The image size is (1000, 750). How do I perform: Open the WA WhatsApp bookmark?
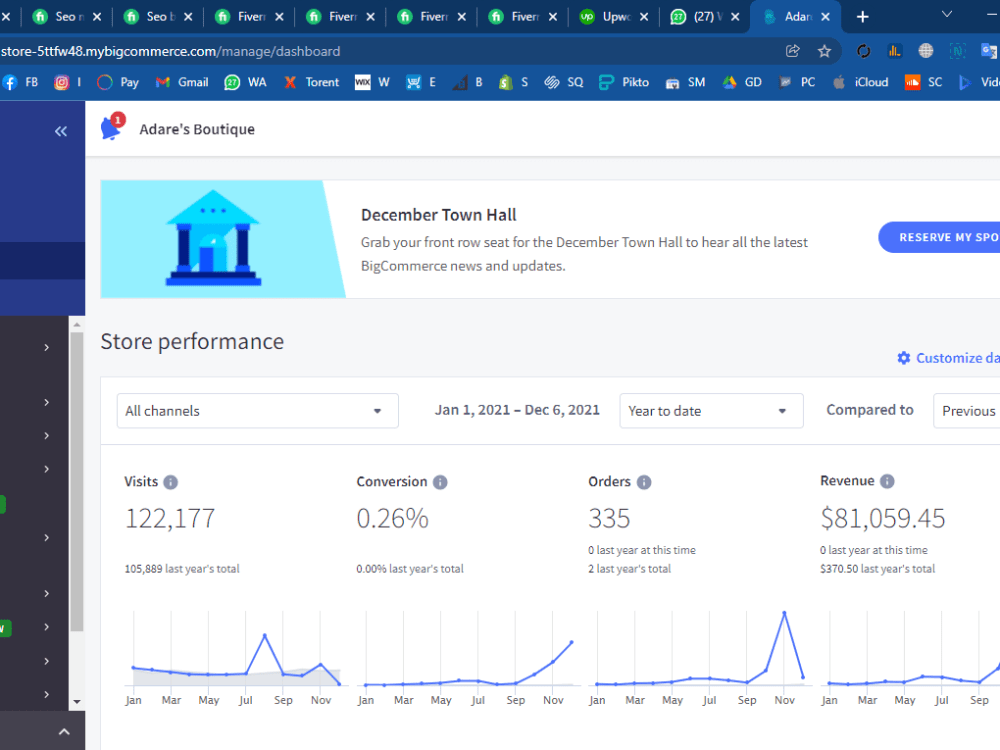pos(246,82)
